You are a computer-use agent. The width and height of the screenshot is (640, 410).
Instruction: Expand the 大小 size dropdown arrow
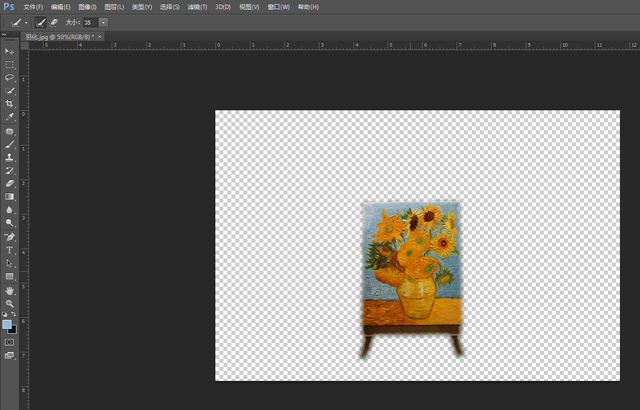(x=103, y=21)
